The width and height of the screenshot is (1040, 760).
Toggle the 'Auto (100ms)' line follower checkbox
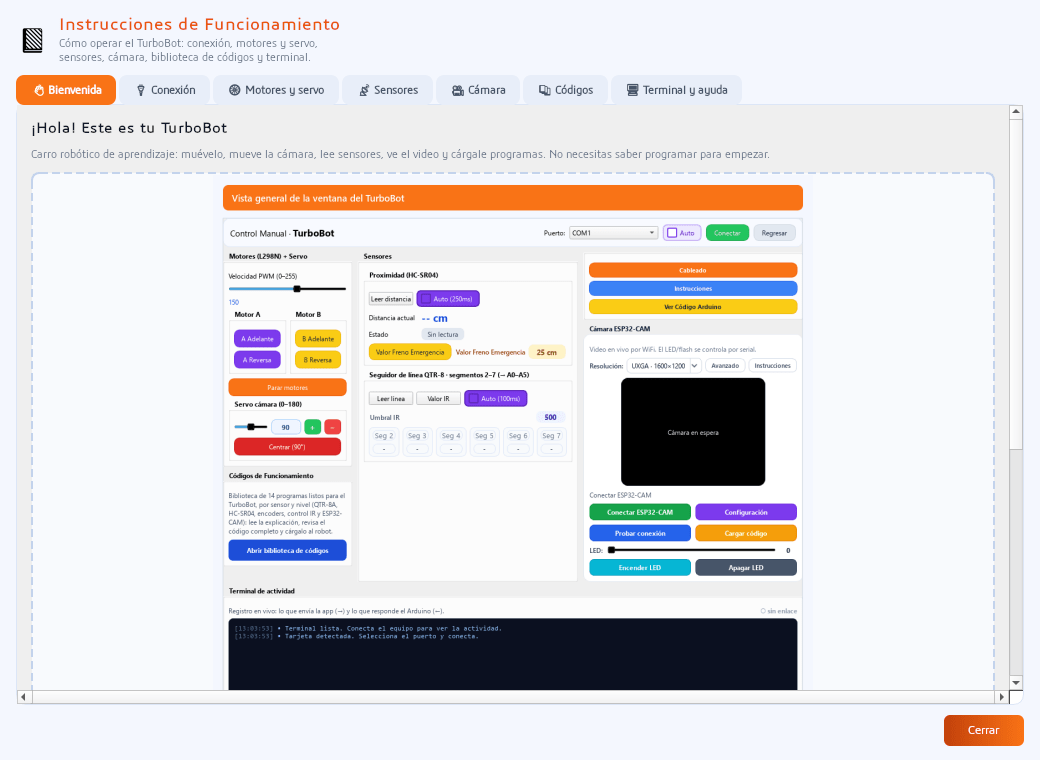click(x=495, y=399)
